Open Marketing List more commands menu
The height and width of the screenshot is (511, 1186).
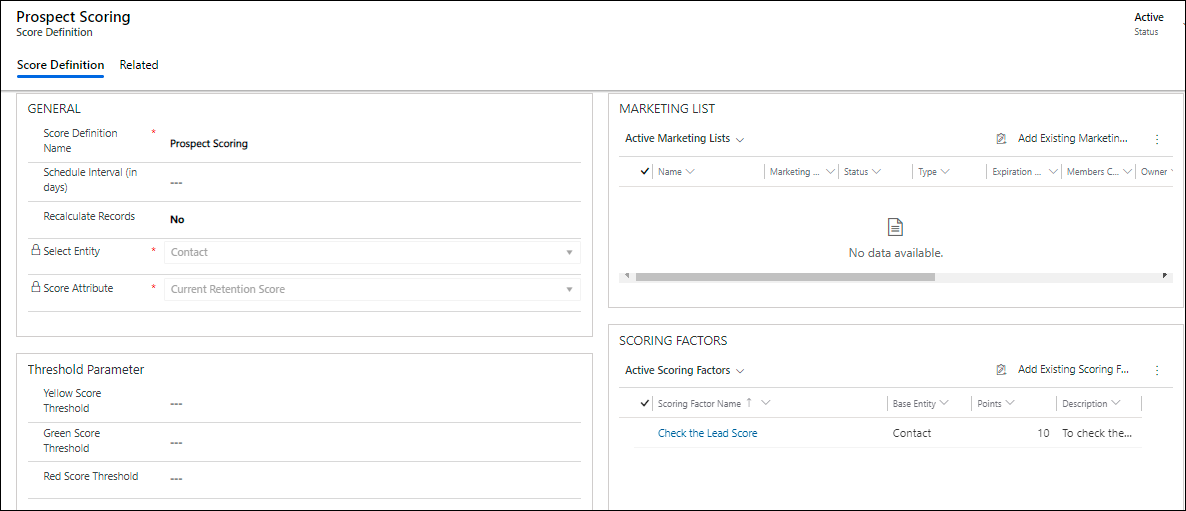[1157, 139]
